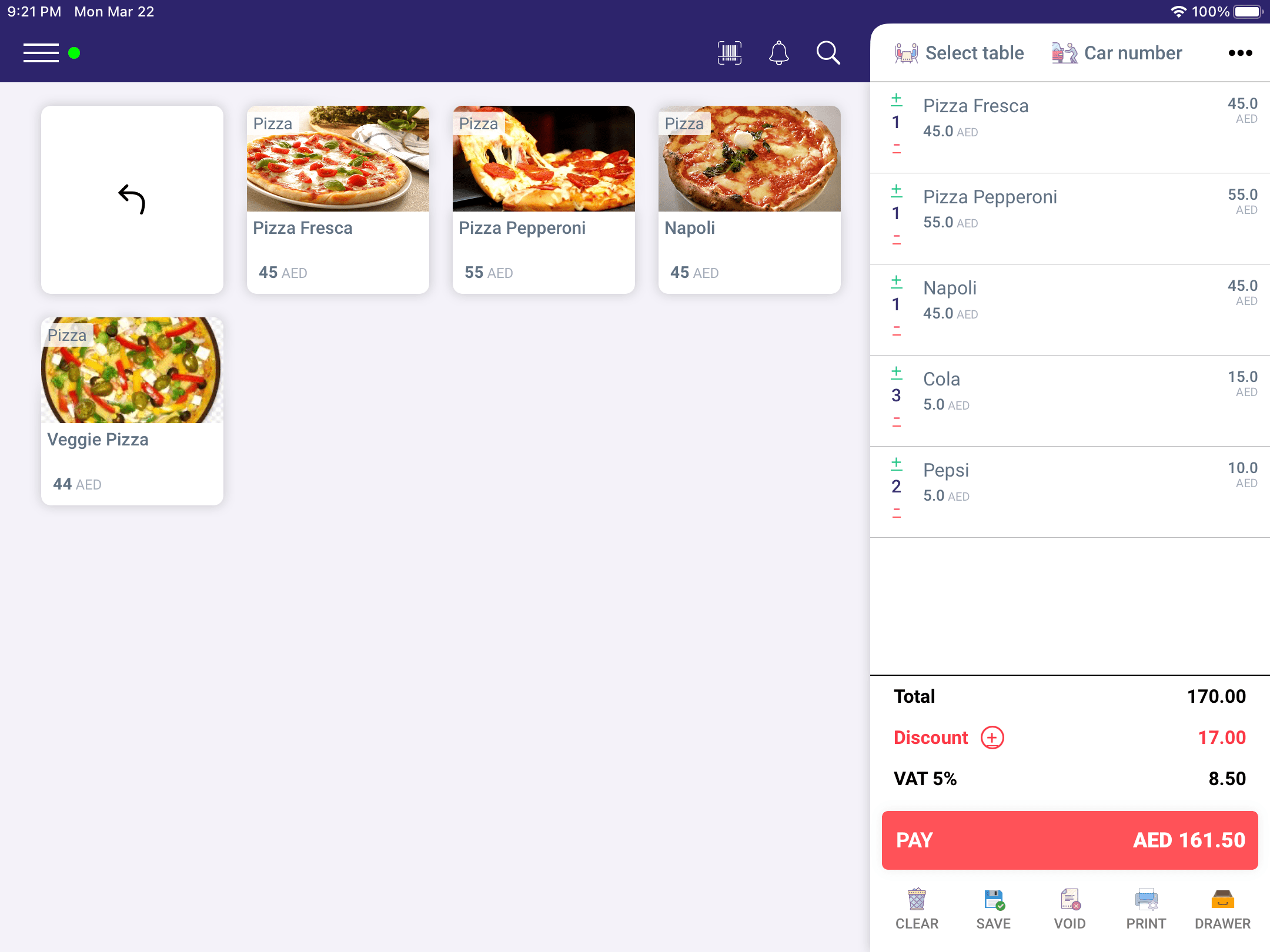Screen dimensions: 1270x952
Task: Decrease Pepsi quantity with minus
Action: pos(897,513)
